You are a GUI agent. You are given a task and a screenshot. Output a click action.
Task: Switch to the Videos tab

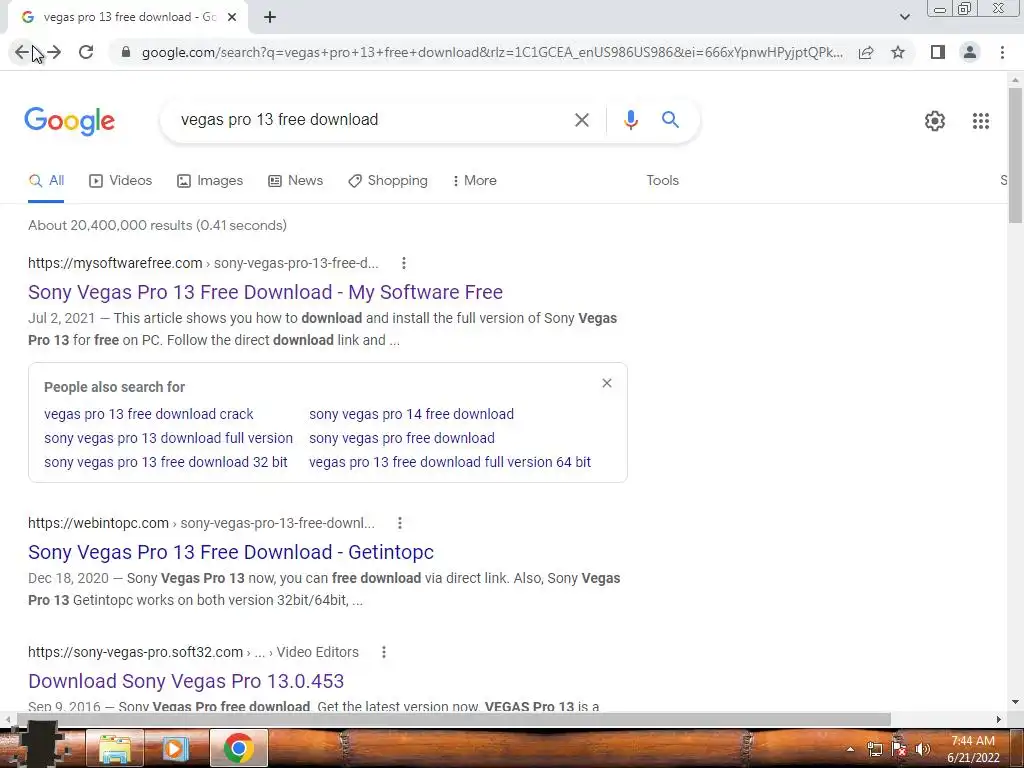pyautogui.click(x=121, y=181)
